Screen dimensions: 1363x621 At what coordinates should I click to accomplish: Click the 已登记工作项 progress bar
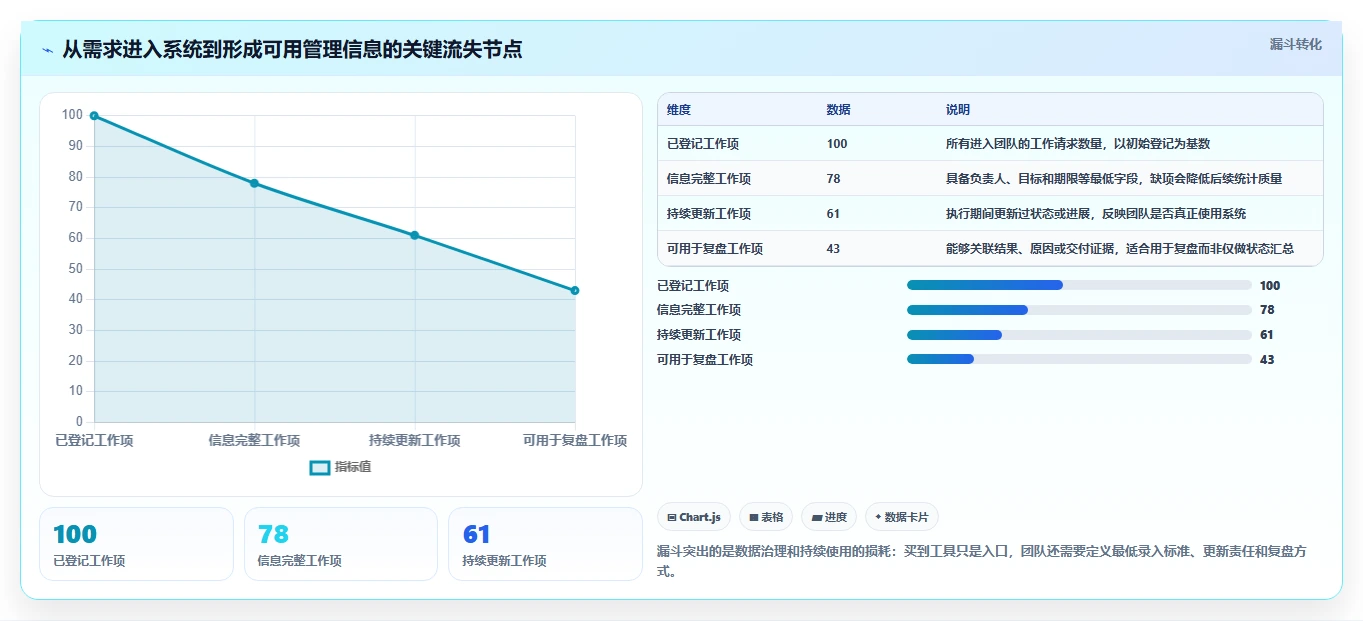(1079, 285)
